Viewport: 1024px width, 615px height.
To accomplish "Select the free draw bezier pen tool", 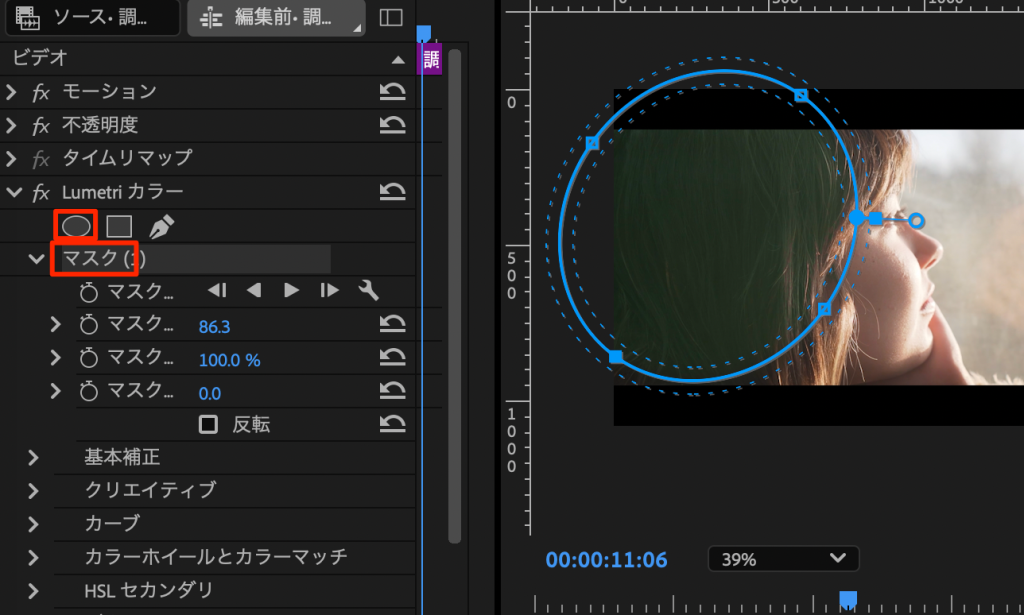I will (x=161, y=227).
